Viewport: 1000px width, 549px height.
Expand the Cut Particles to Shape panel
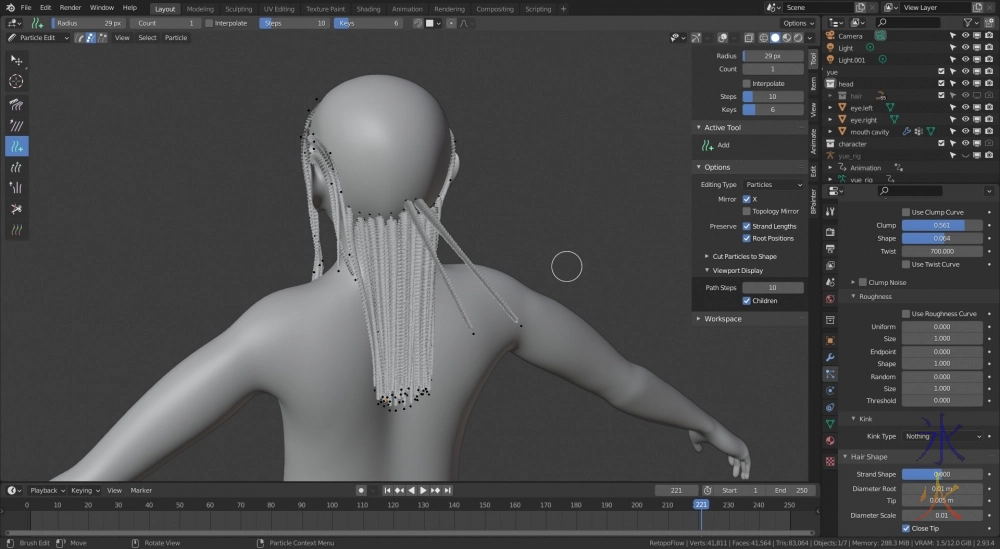[x=744, y=256]
